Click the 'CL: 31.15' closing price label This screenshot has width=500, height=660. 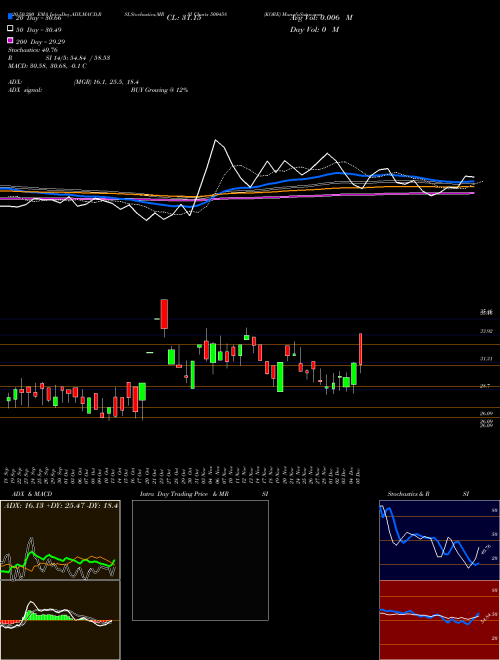184,18
